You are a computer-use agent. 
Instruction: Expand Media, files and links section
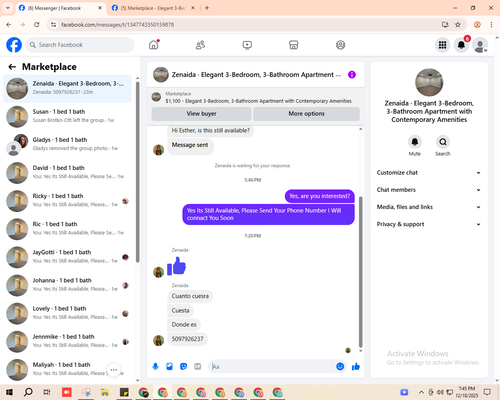[x=429, y=207]
